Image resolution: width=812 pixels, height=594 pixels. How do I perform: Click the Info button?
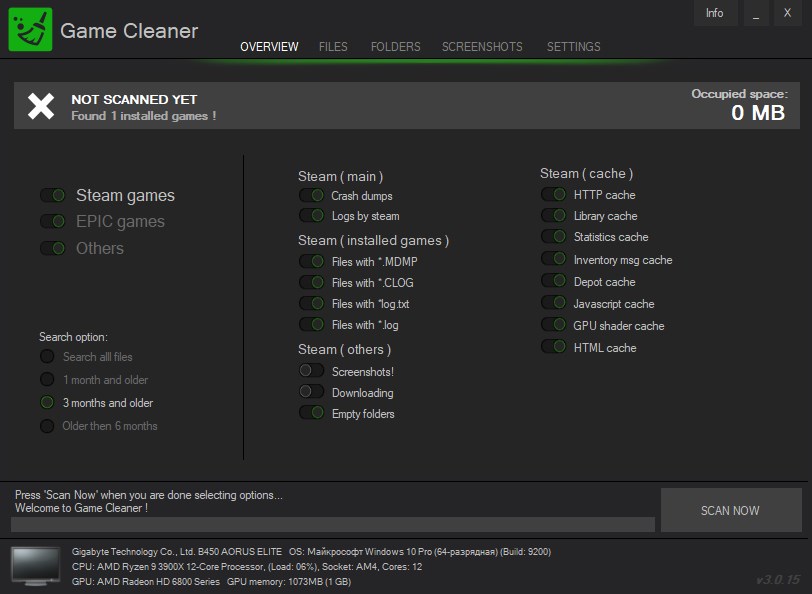[715, 13]
